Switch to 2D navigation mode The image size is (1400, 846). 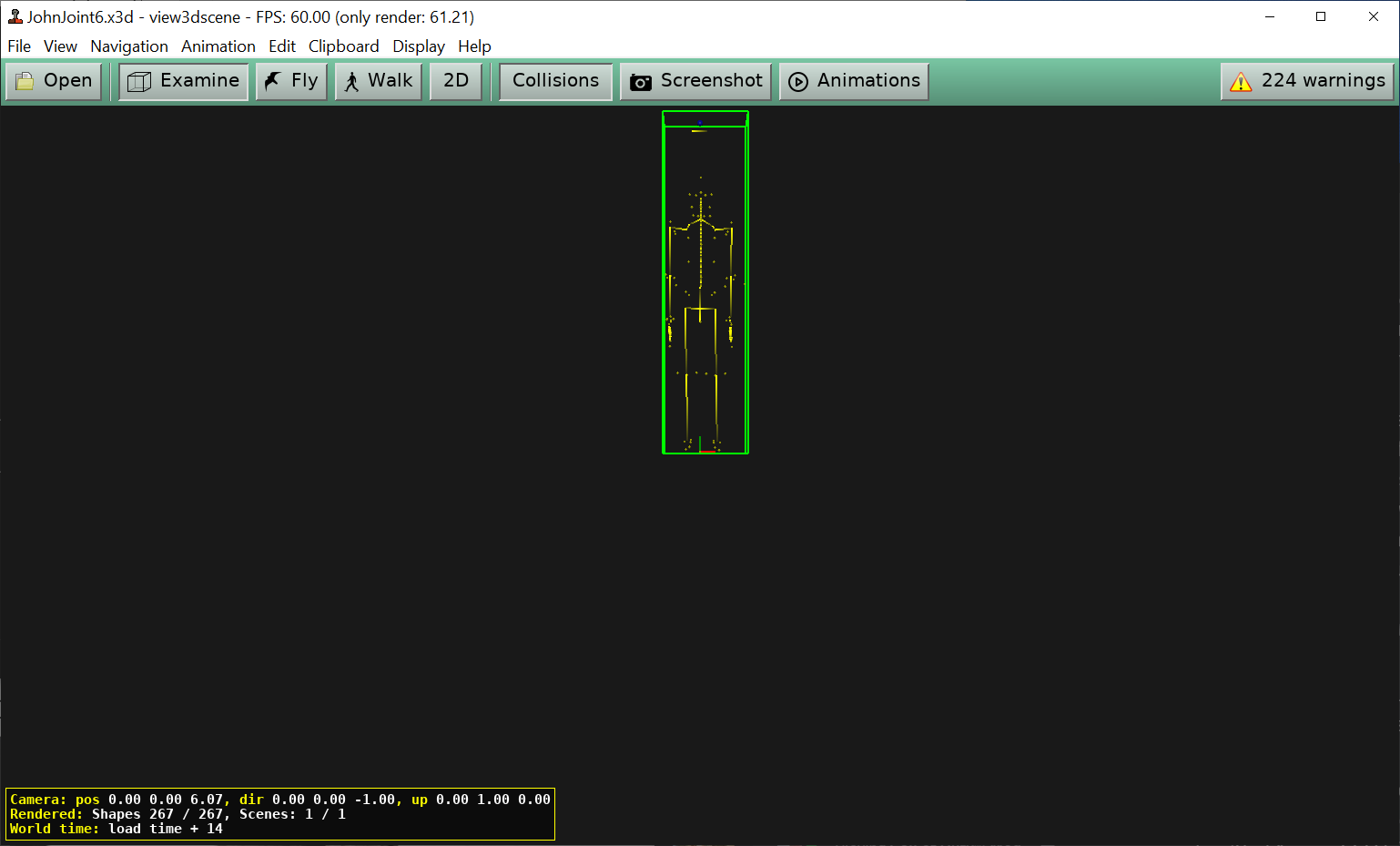tap(455, 81)
